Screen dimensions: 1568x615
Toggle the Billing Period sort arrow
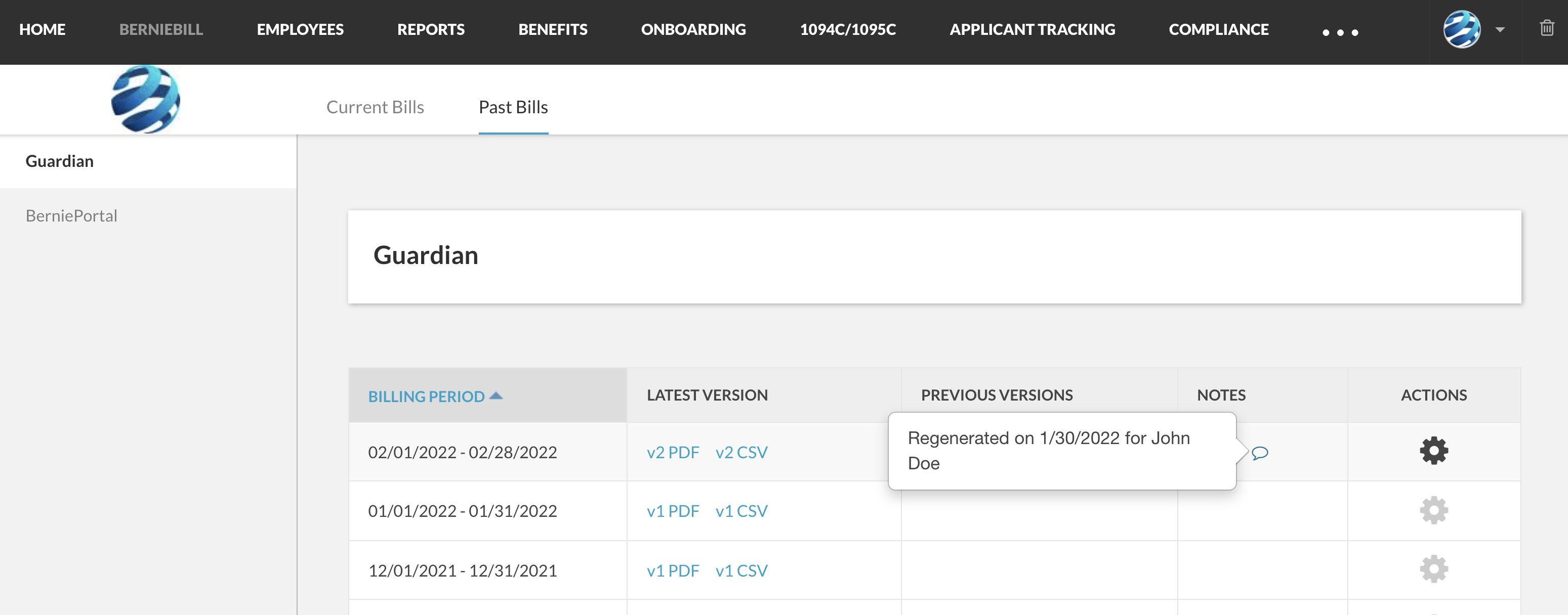tap(496, 396)
